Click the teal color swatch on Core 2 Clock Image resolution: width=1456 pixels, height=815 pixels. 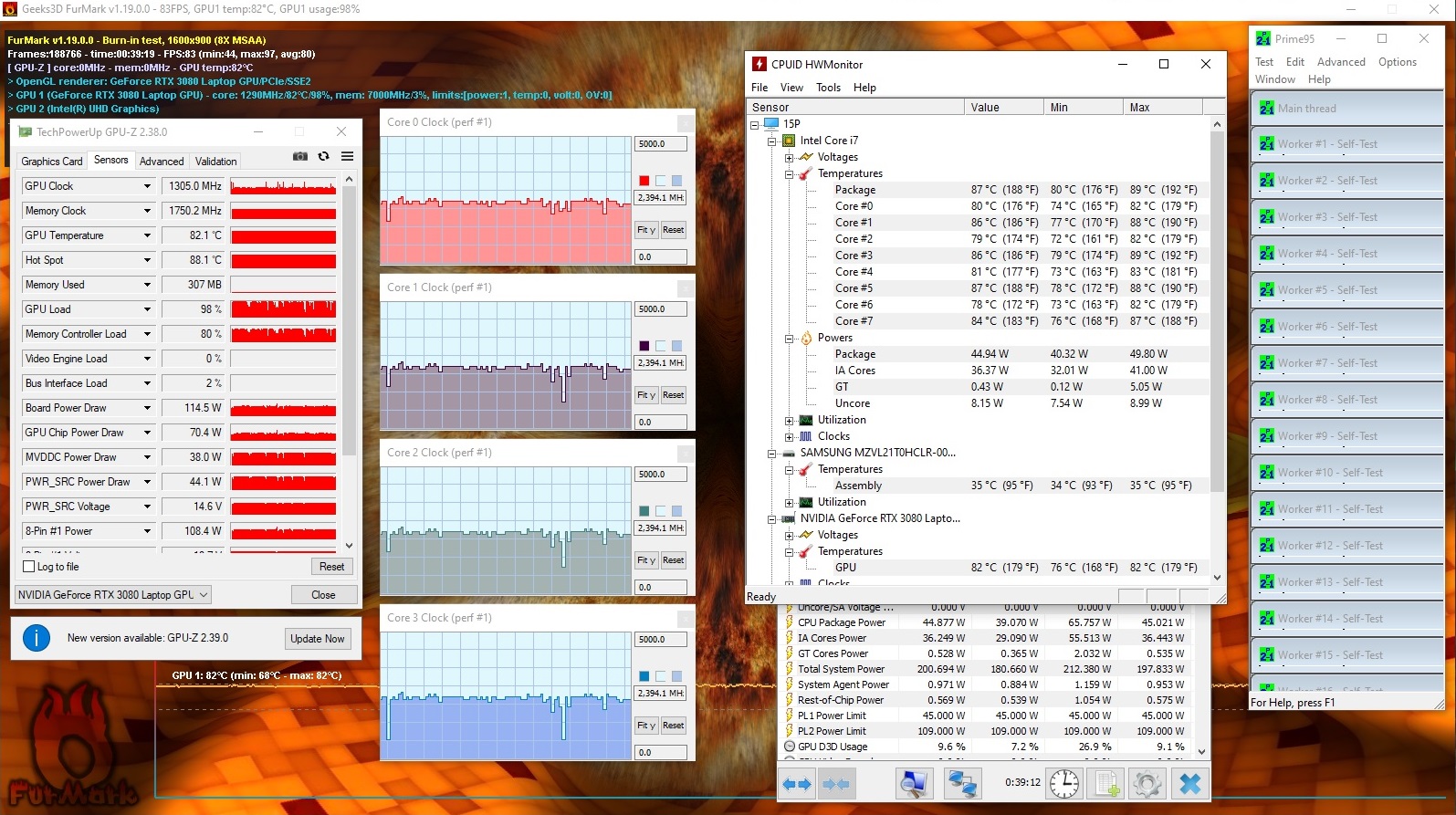[644, 511]
